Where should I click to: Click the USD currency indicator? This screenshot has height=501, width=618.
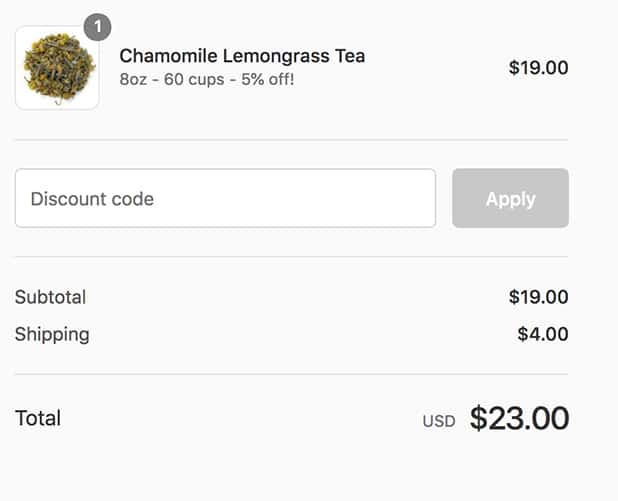click(x=438, y=421)
